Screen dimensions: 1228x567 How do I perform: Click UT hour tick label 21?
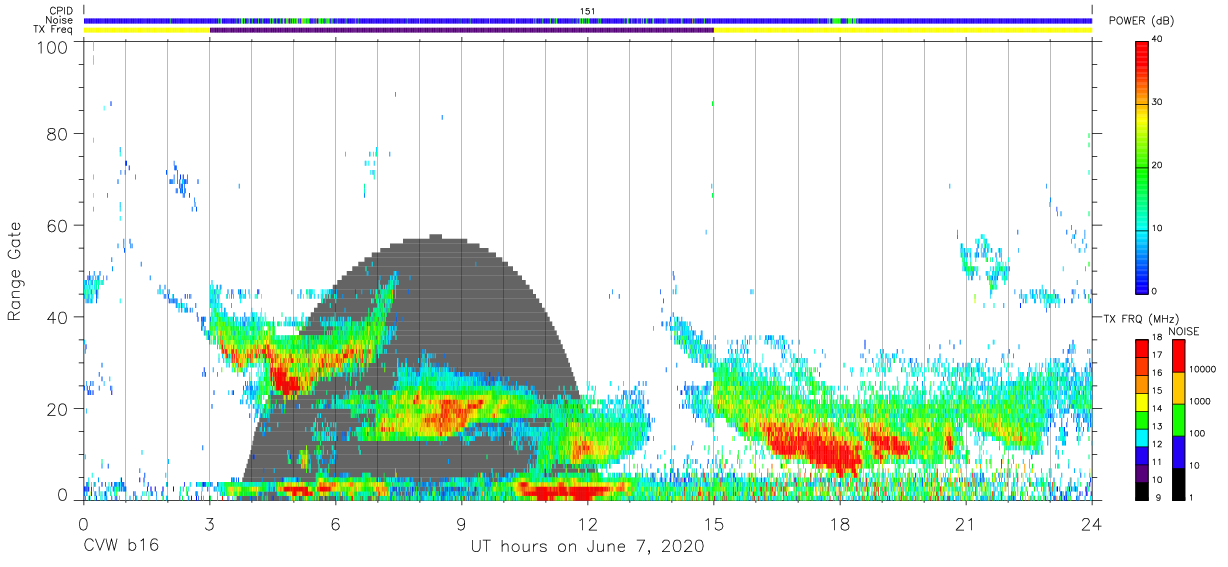click(x=966, y=523)
